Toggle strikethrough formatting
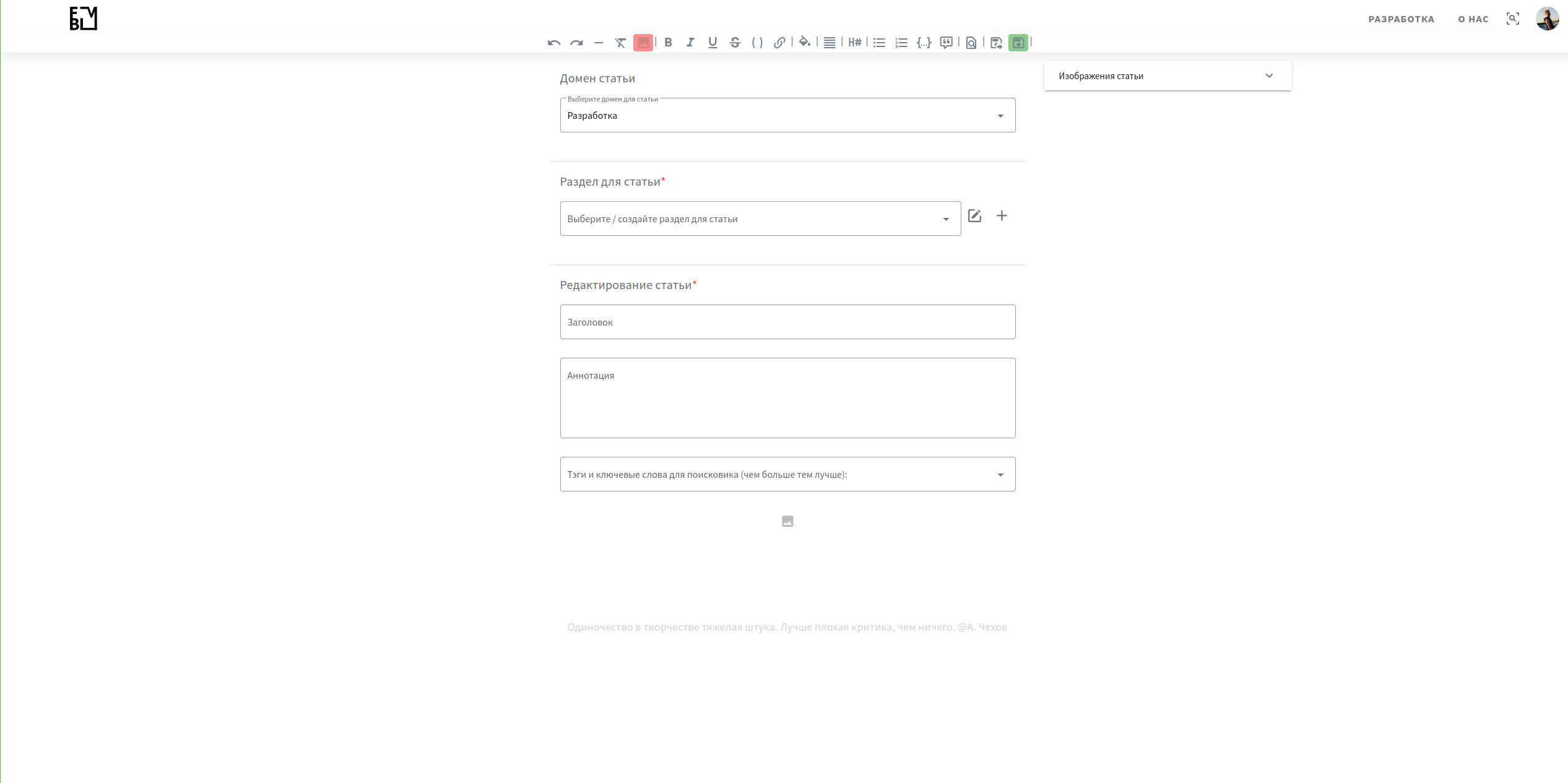Screen dimensions: 1568x783 coord(735,43)
